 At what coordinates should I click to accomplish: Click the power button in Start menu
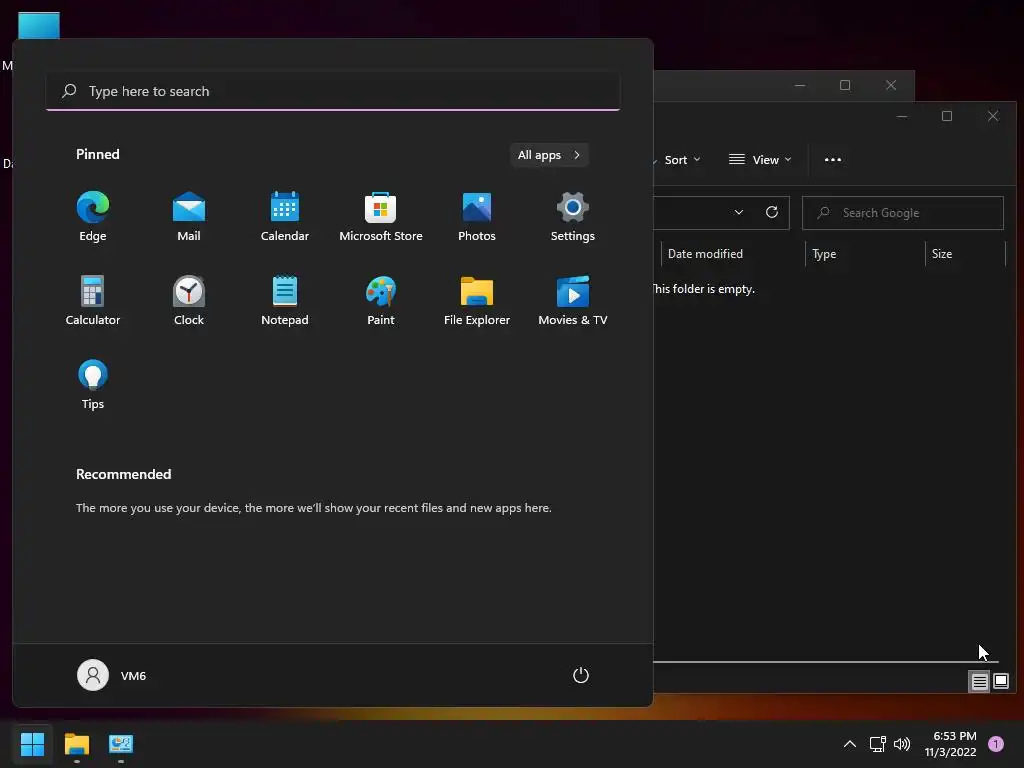point(581,675)
